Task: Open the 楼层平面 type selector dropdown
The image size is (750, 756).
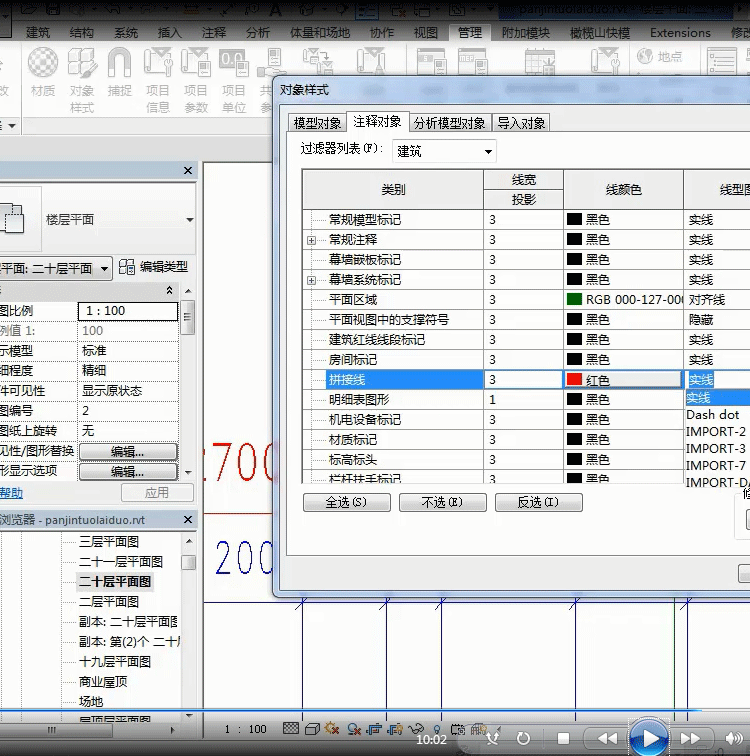Action: [189, 219]
